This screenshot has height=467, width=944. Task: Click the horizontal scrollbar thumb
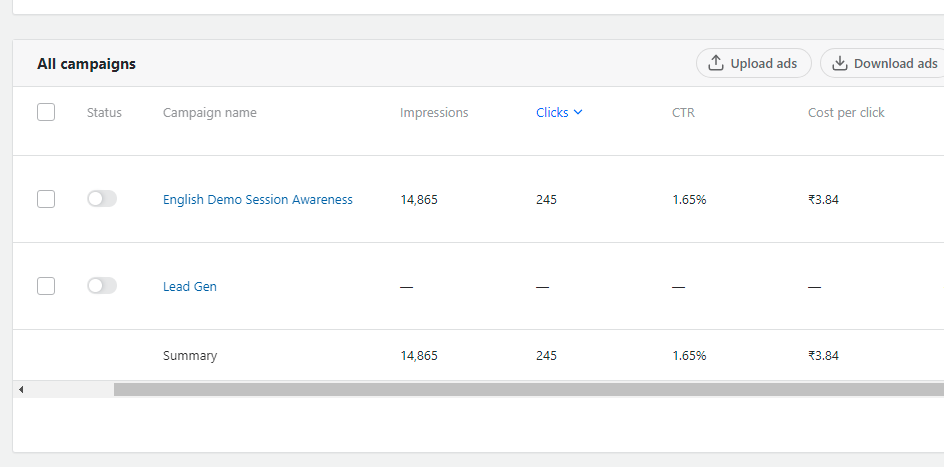point(528,389)
